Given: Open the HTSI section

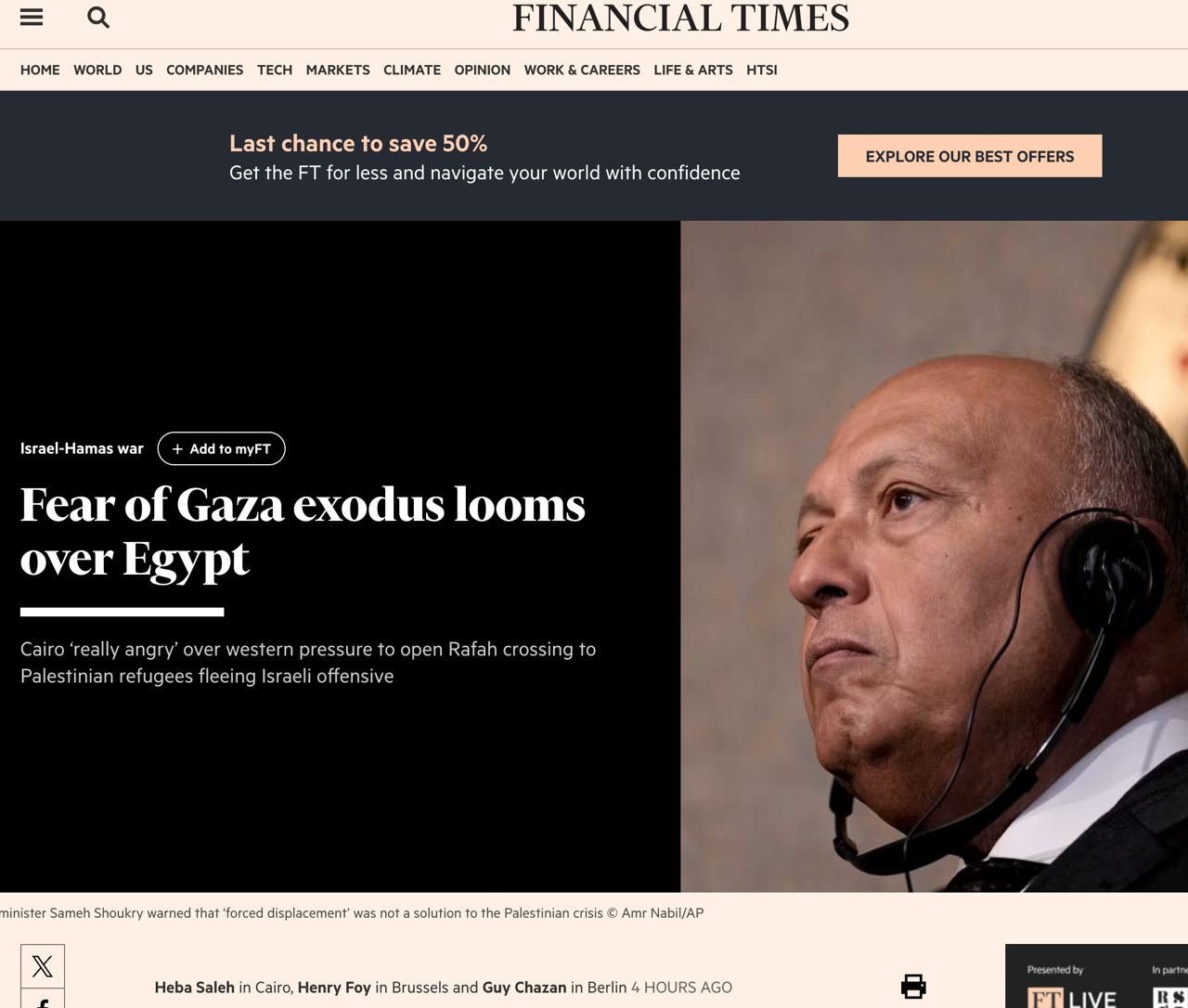Looking at the screenshot, I should pos(762,70).
